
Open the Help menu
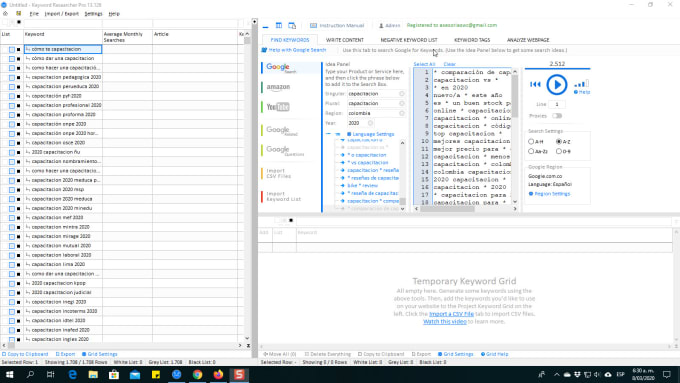coord(114,14)
